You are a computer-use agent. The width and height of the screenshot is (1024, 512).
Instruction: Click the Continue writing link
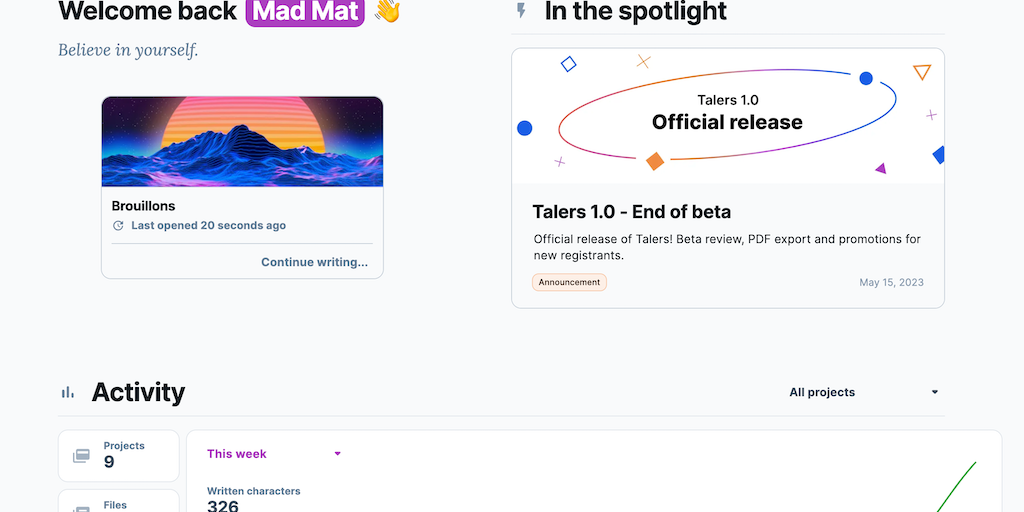(x=314, y=262)
